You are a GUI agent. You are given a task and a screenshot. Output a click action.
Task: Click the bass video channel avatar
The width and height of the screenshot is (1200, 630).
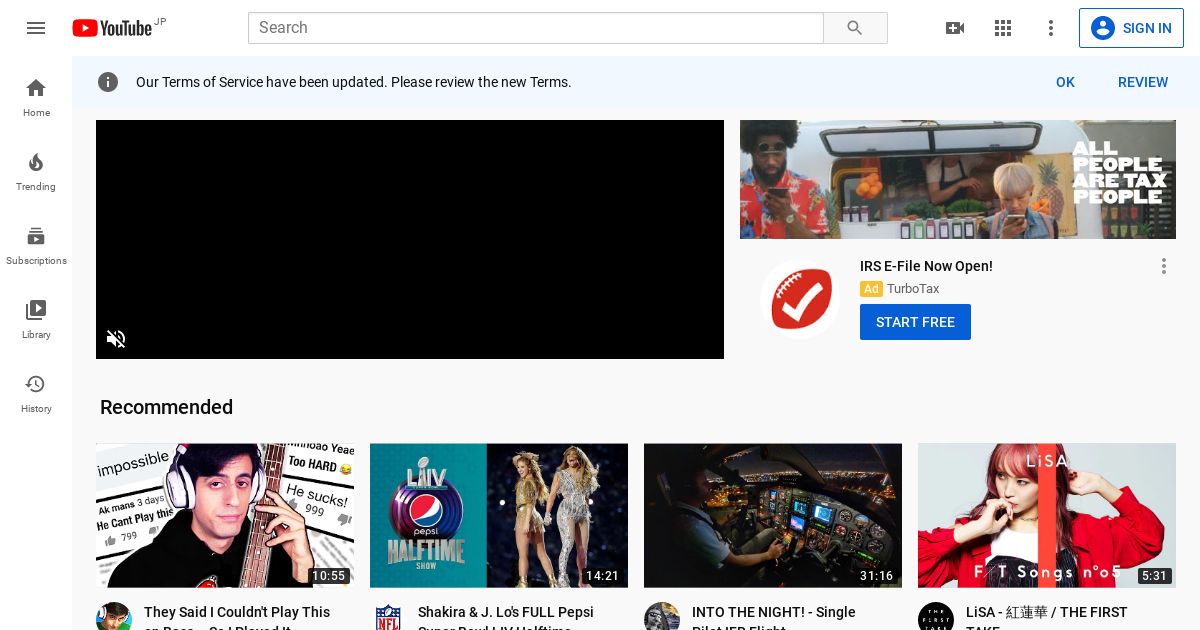coord(114,617)
